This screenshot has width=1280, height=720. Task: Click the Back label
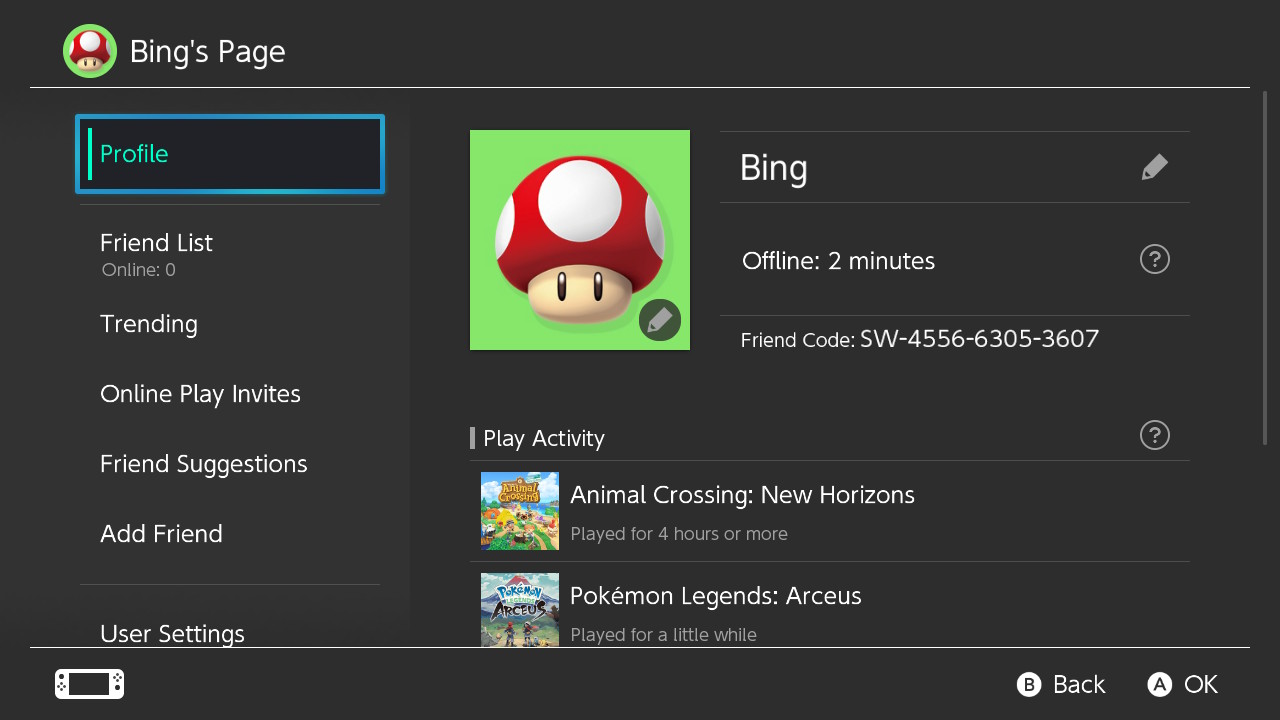[x=1079, y=684]
